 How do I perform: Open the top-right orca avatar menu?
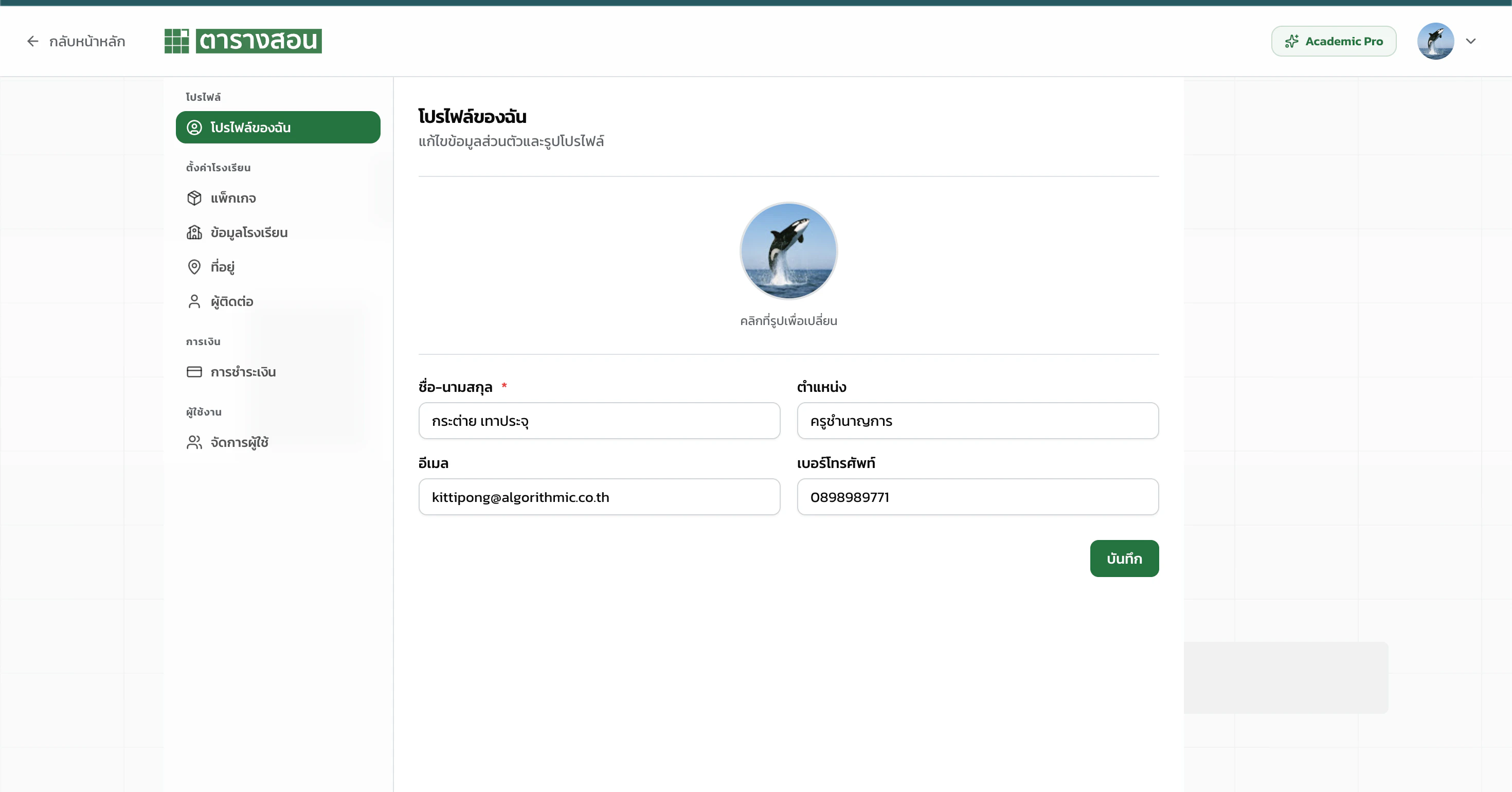[x=1435, y=41]
